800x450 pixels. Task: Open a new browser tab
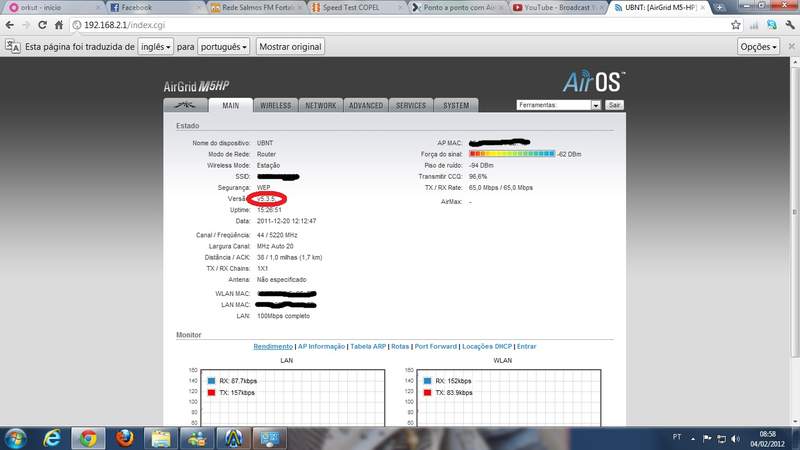pos(719,8)
